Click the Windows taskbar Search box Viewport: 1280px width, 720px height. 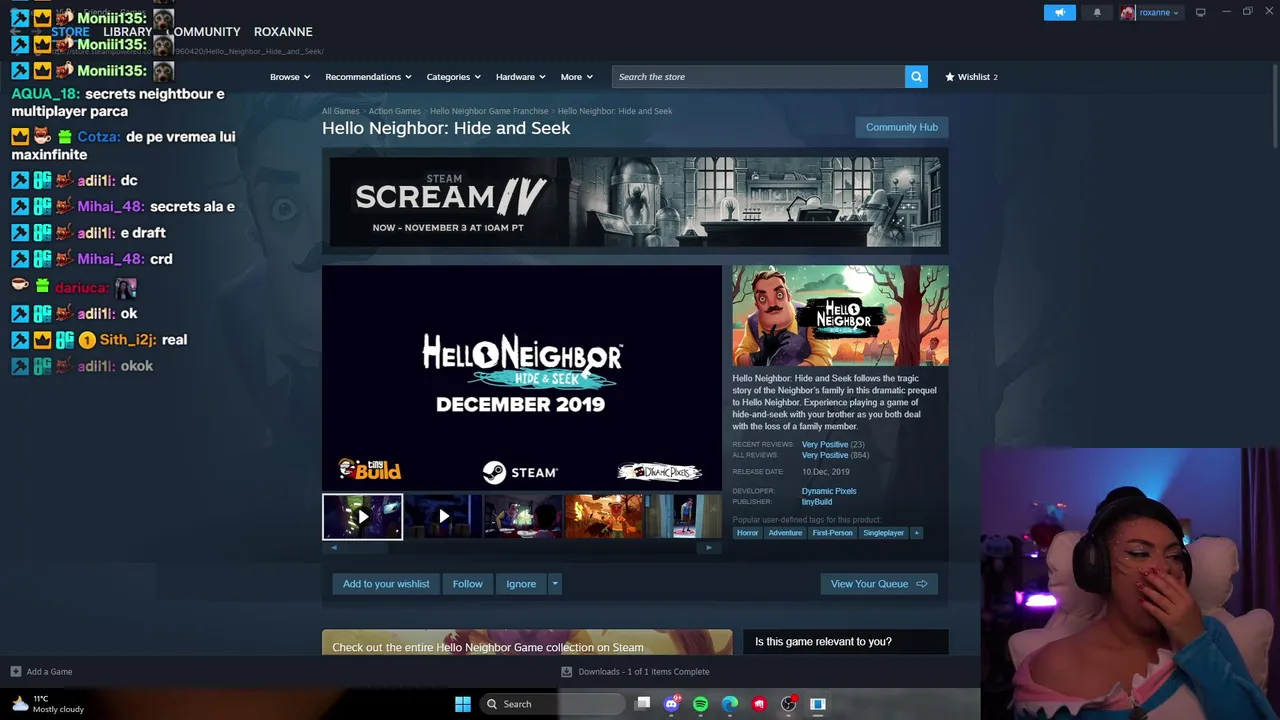[552, 704]
